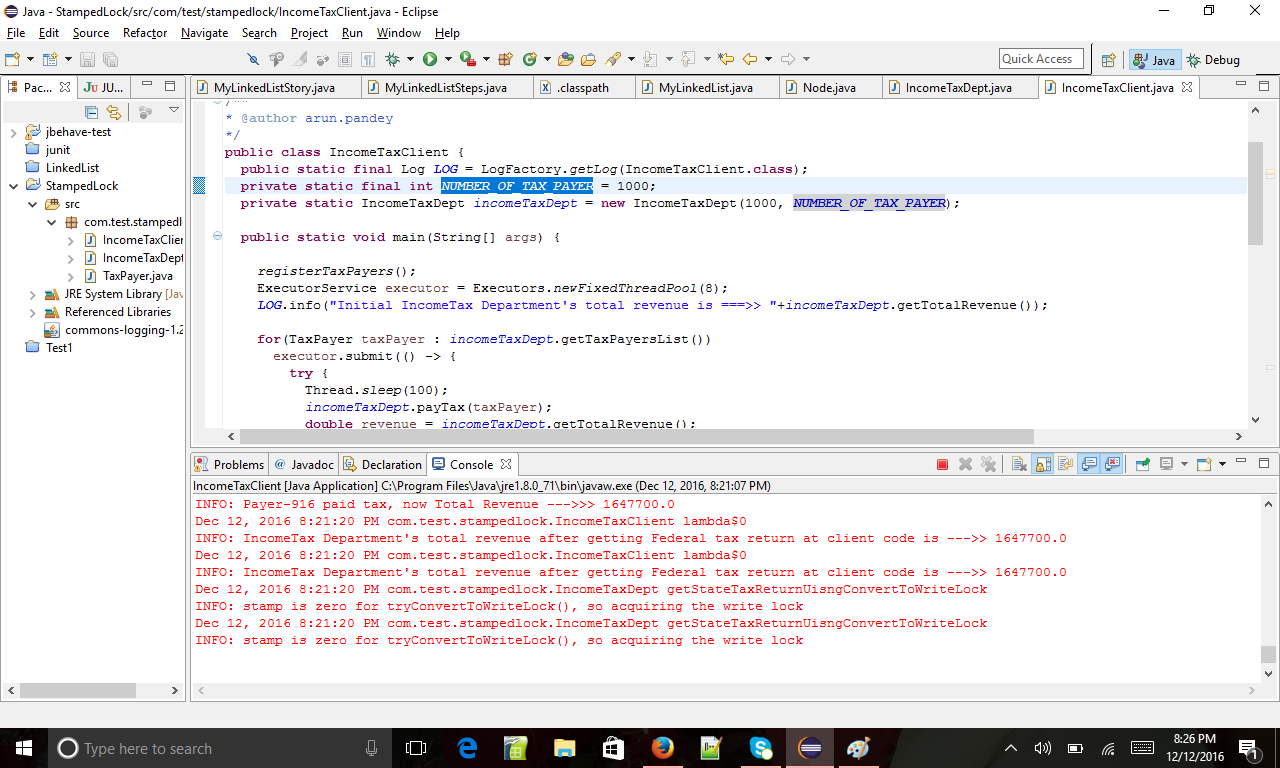The width and height of the screenshot is (1280, 768).
Task: Click the editor's horizontal scrollbar
Action: (x=636, y=437)
